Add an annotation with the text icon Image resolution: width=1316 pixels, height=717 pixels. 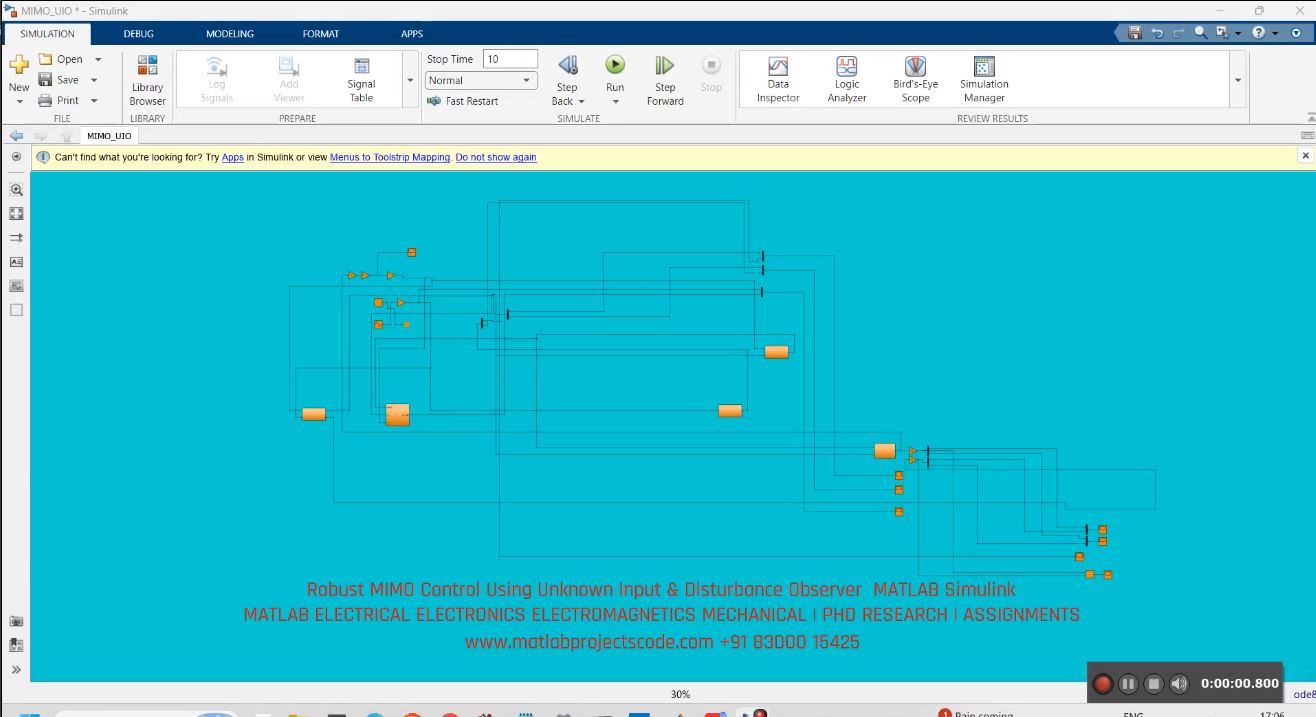(x=16, y=262)
